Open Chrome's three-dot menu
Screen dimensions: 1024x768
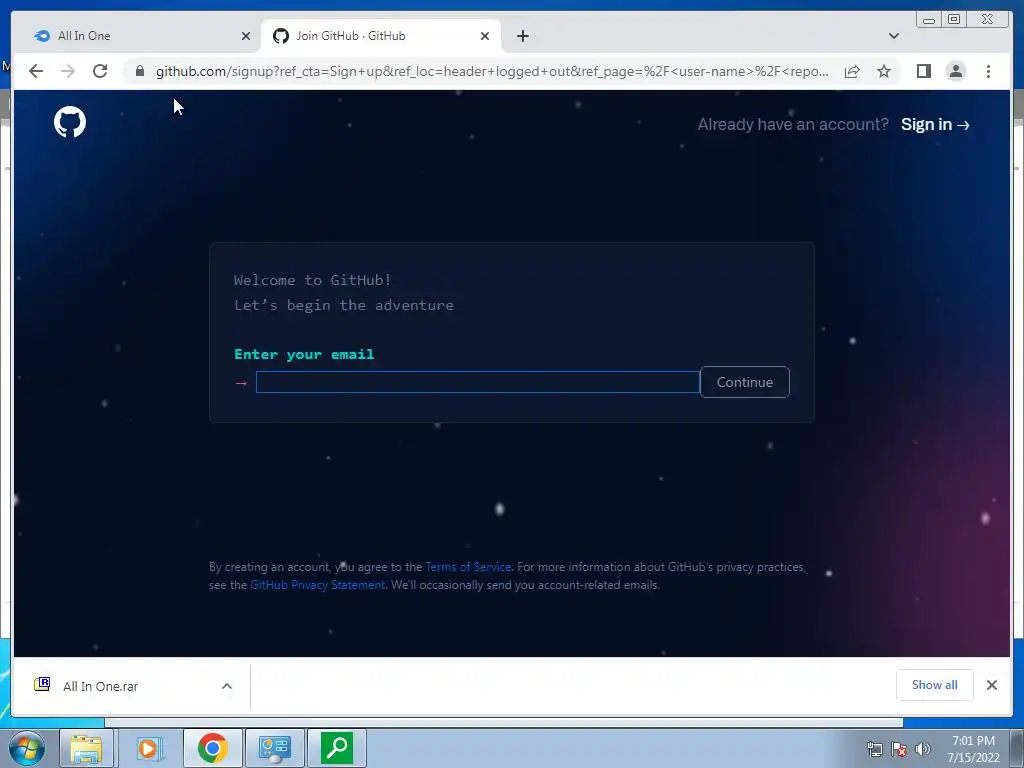click(x=988, y=71)
